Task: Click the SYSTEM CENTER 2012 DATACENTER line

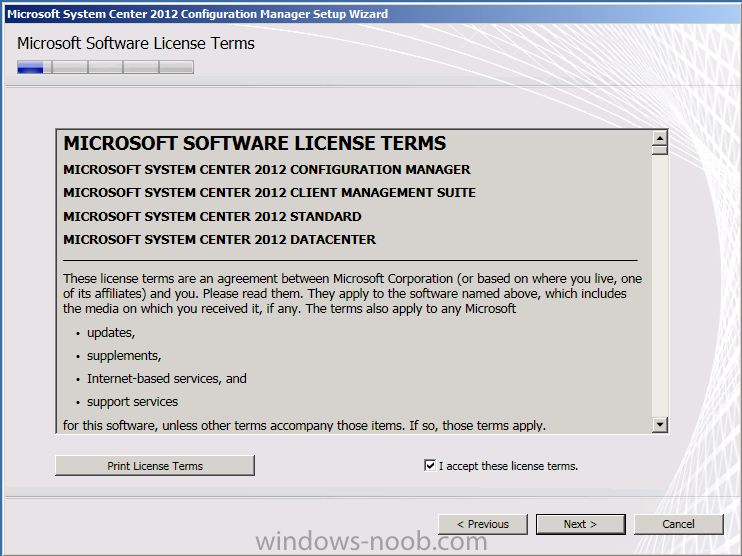Action: pos(220,239)
